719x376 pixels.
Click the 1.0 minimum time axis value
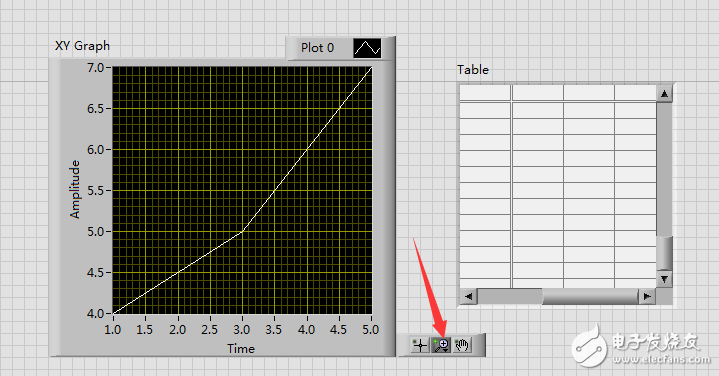click(x=112, y=330)
